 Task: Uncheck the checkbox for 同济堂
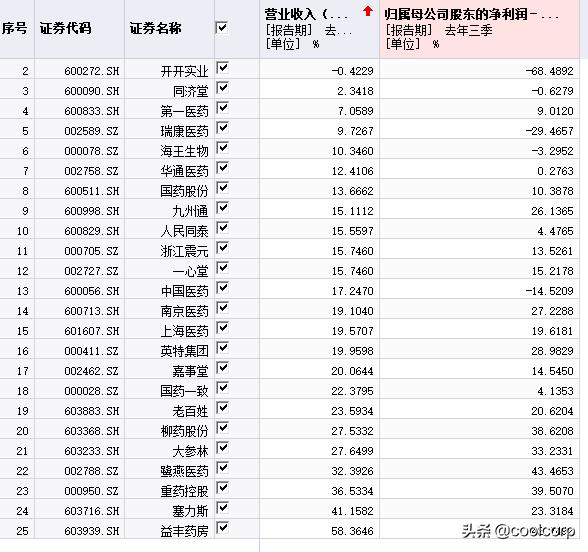(222, 88)
